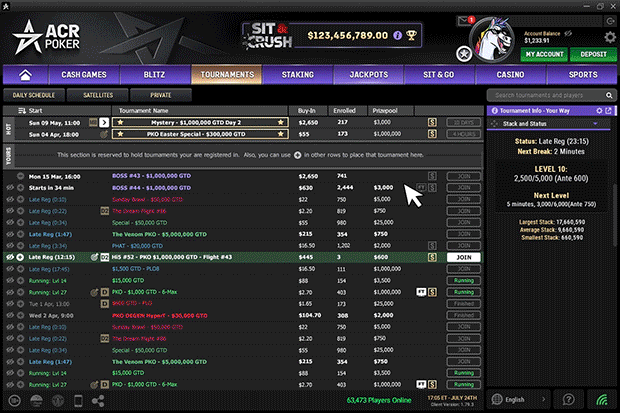This screenshot has width=620, height=413.
Task: Hide the account balance eye toggle
Action: point(568,34)
